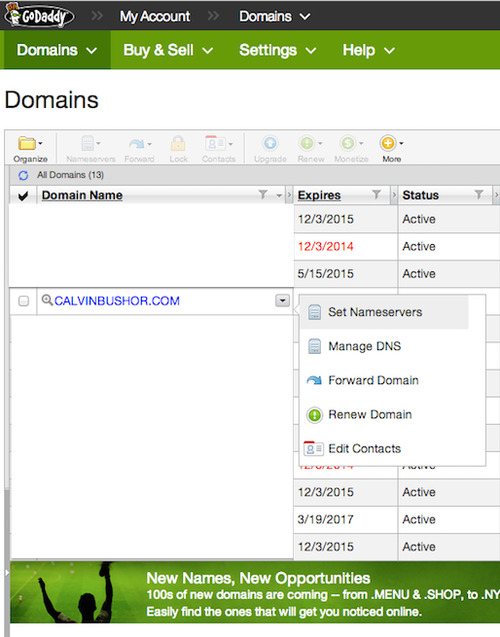This screenshot has width=500, height=637.
Task: Click the 3/19/2017 expiry date
Action: (325, 519)
